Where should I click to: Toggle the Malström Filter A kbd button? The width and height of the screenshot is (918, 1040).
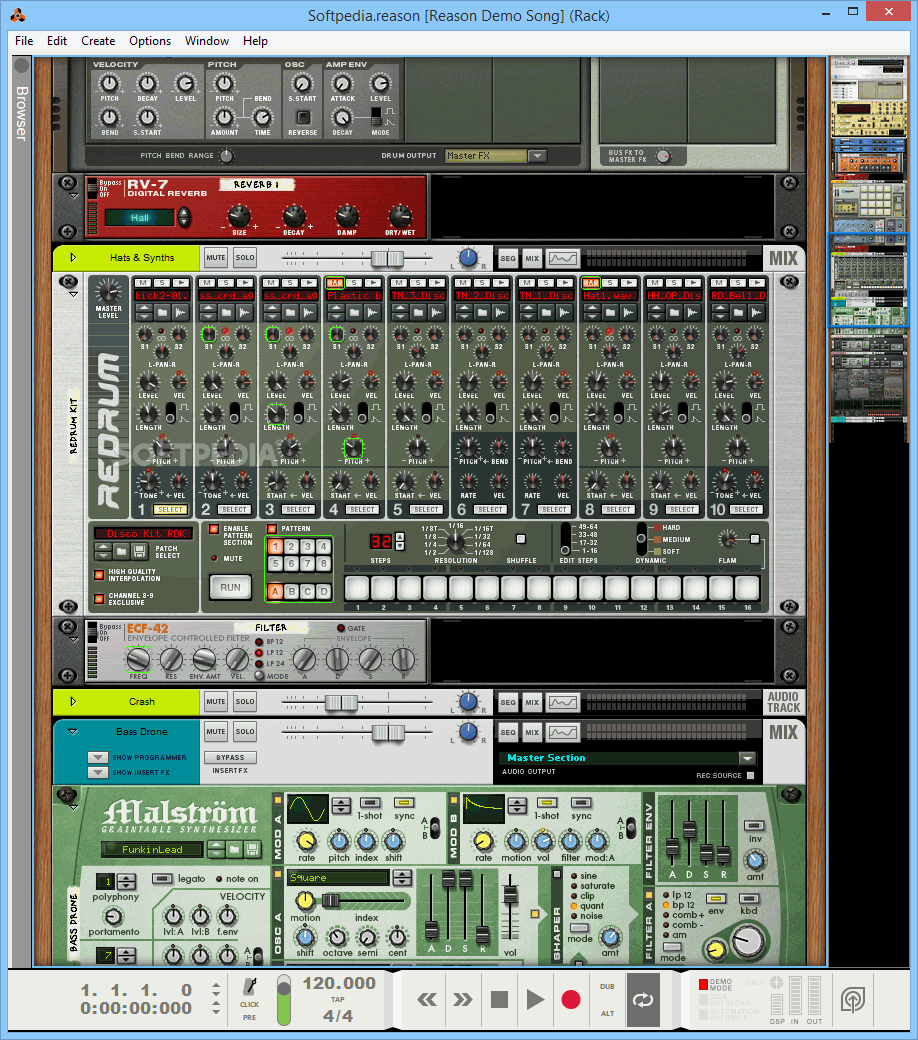749,899
